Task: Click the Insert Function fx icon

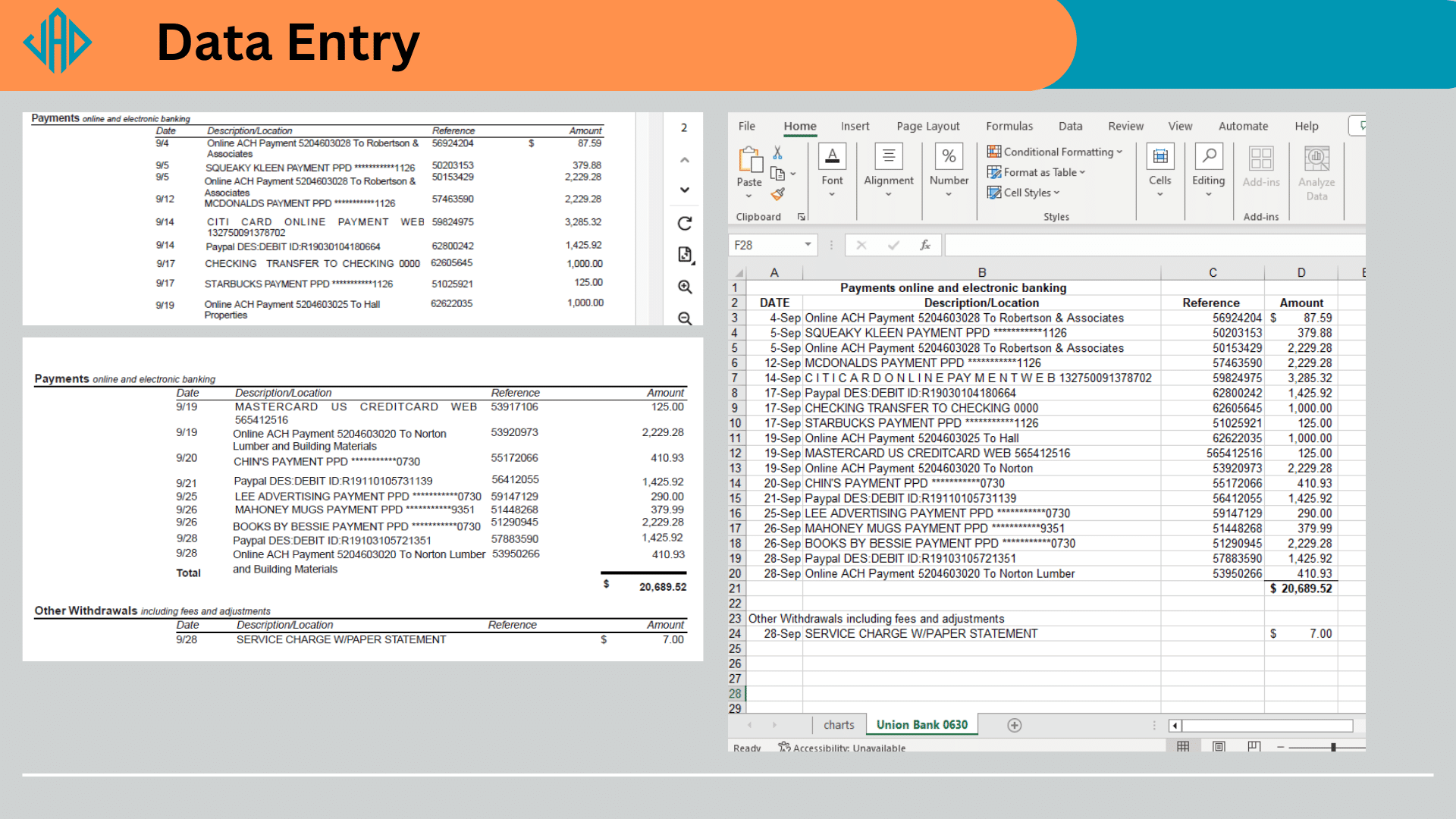Action: (x=925, y=245)
